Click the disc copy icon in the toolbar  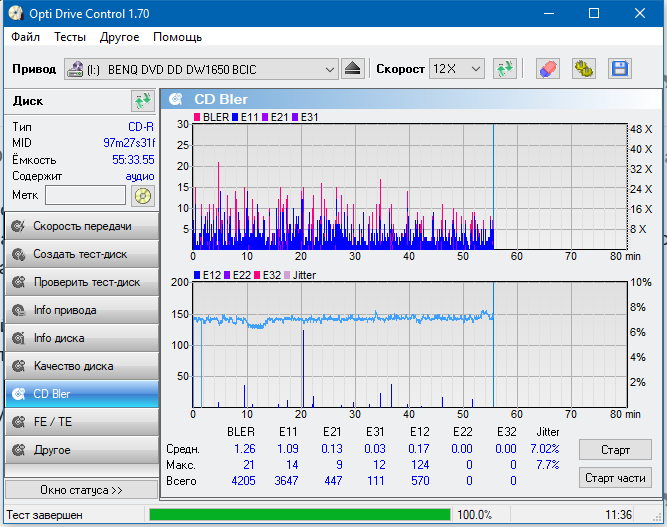[x=583, y=69]
